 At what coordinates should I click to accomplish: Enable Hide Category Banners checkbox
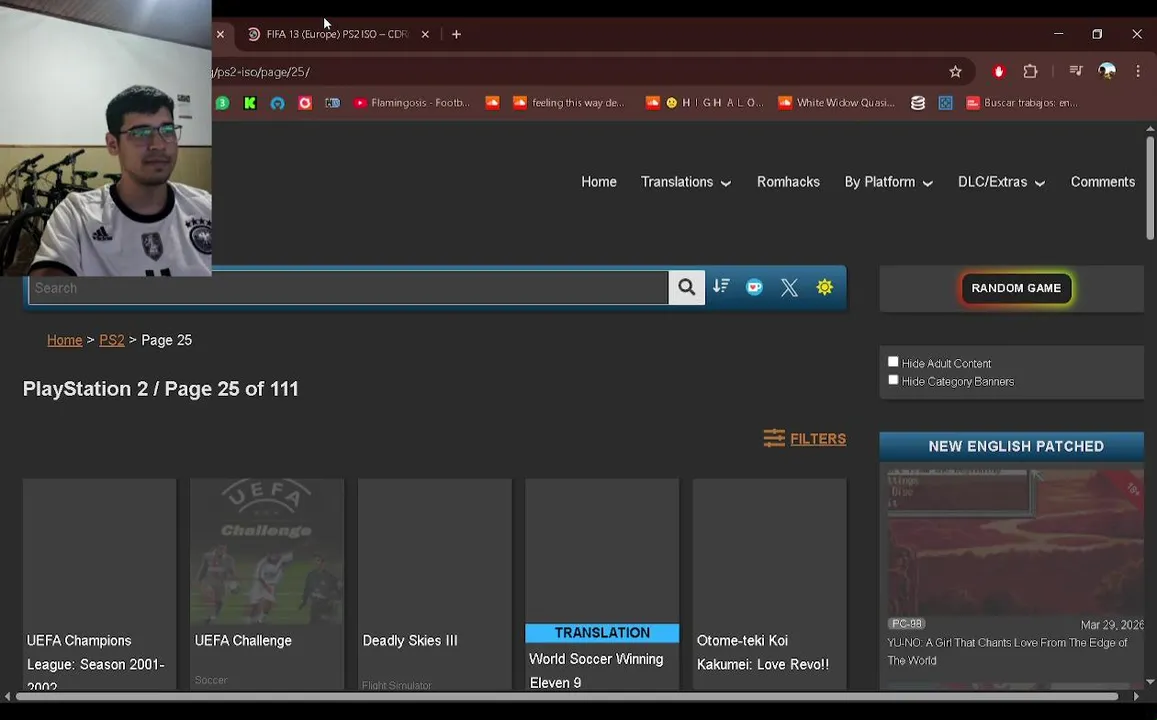point(893,380)
